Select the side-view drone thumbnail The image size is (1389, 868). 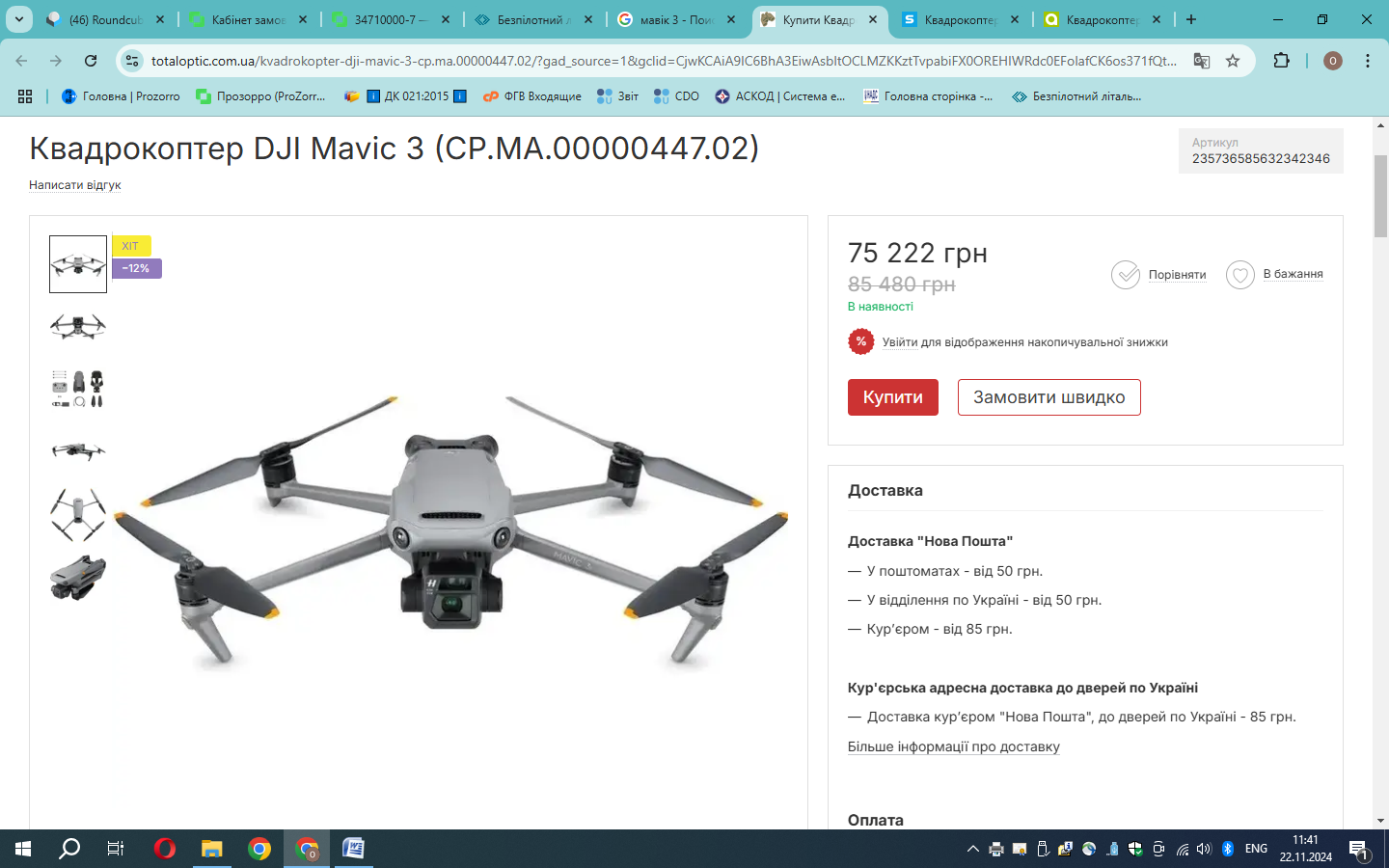pyautogui.click(x=78, y=450)
